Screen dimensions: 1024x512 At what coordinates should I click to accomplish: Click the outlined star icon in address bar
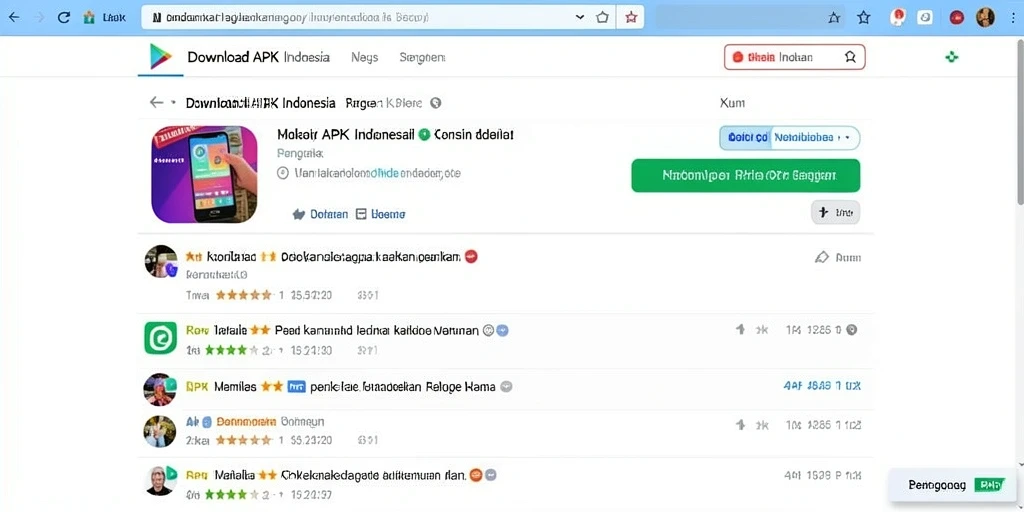point(603,18)
